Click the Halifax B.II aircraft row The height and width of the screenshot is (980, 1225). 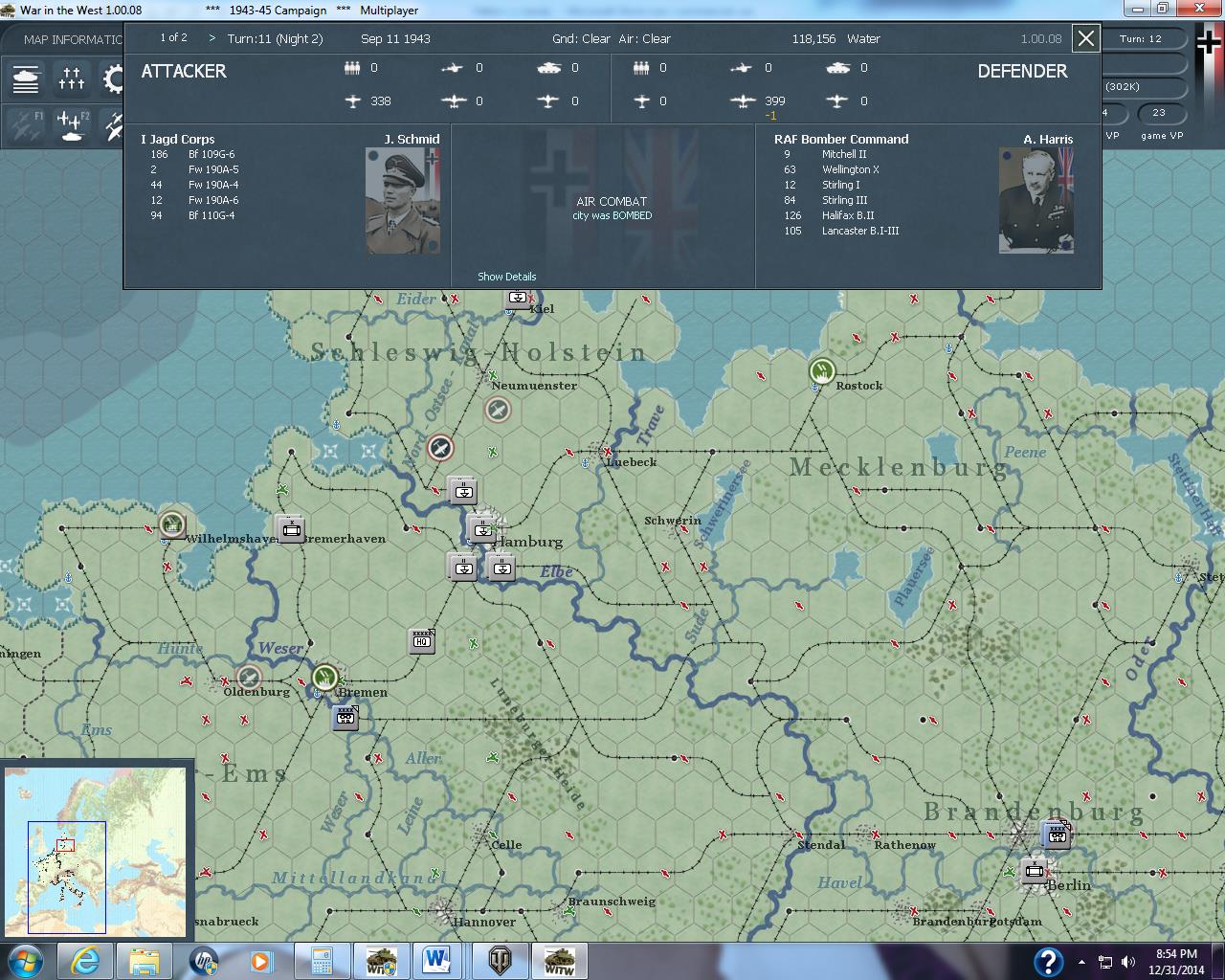click(829, 215)
